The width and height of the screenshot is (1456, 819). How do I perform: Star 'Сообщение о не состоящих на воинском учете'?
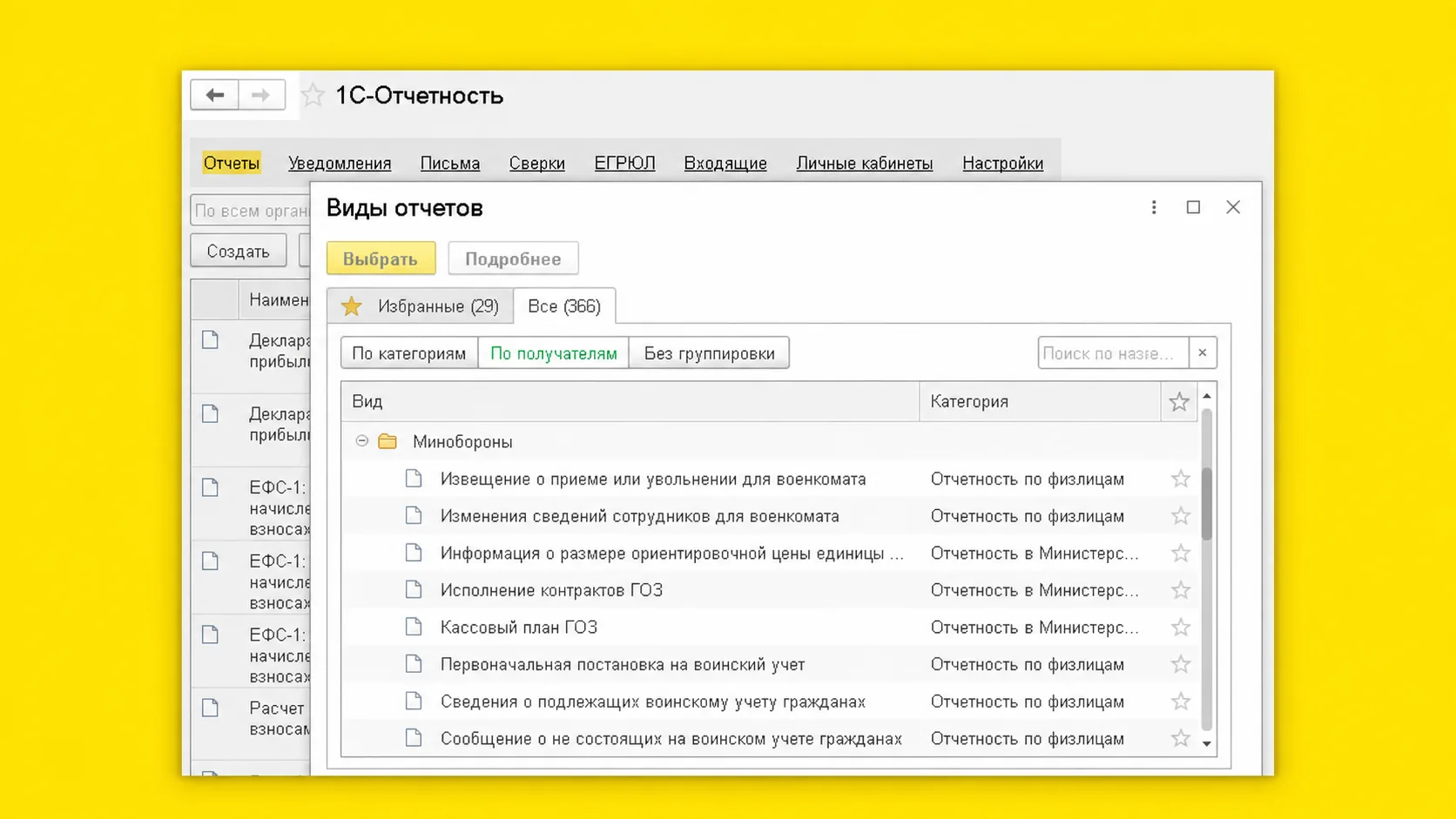tap(1181, 739)
